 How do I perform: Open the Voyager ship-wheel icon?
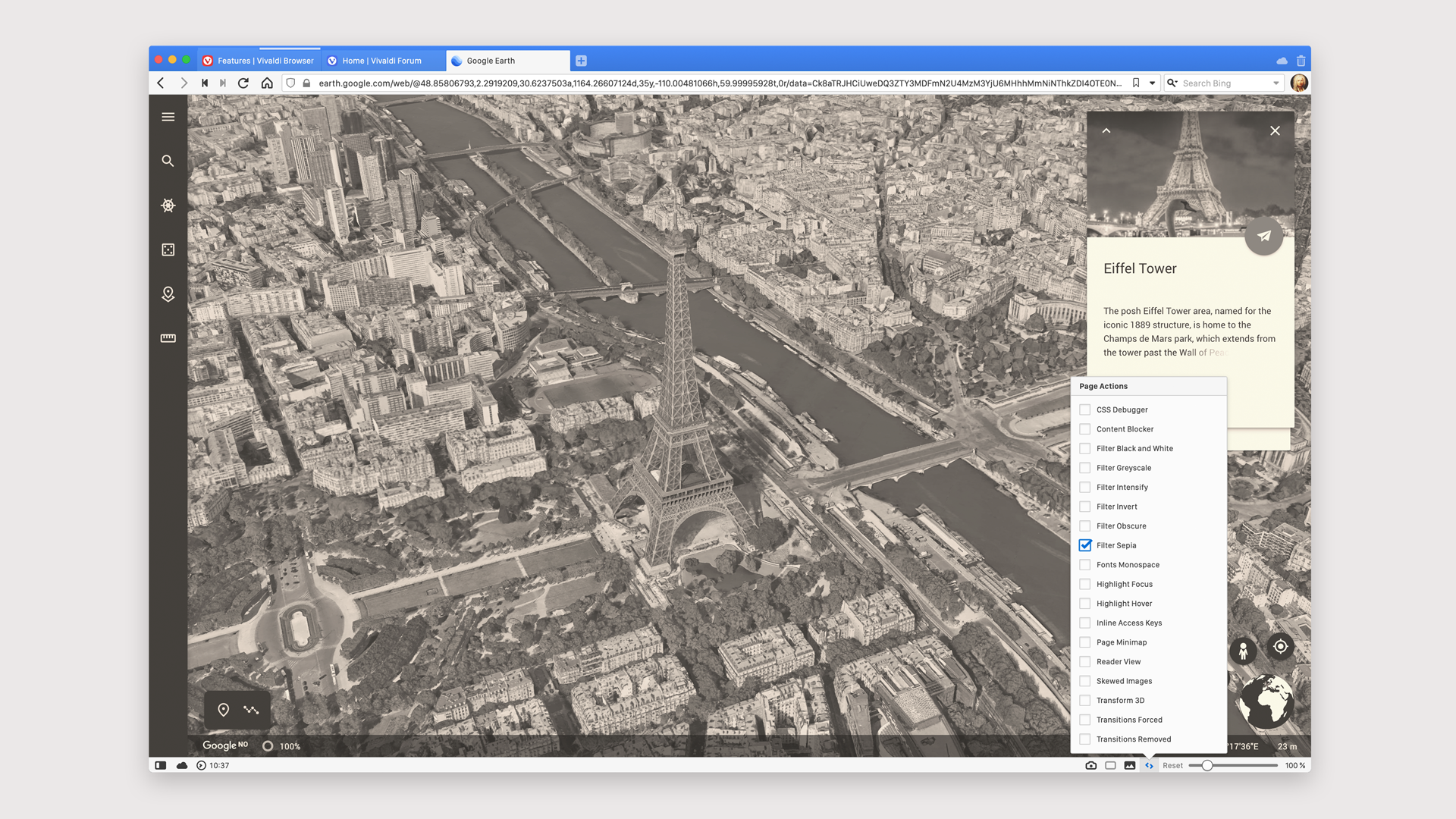click(x=168, y=206)
